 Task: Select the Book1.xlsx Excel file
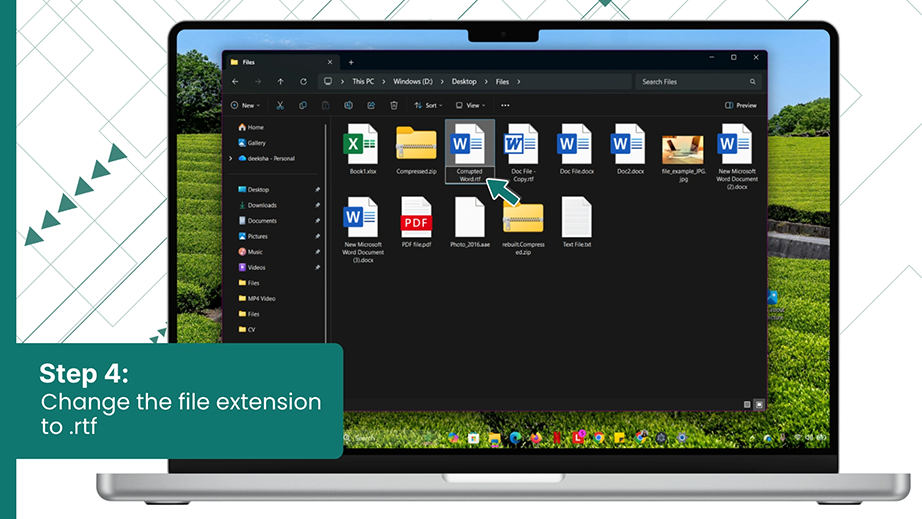tap(363, 149)
